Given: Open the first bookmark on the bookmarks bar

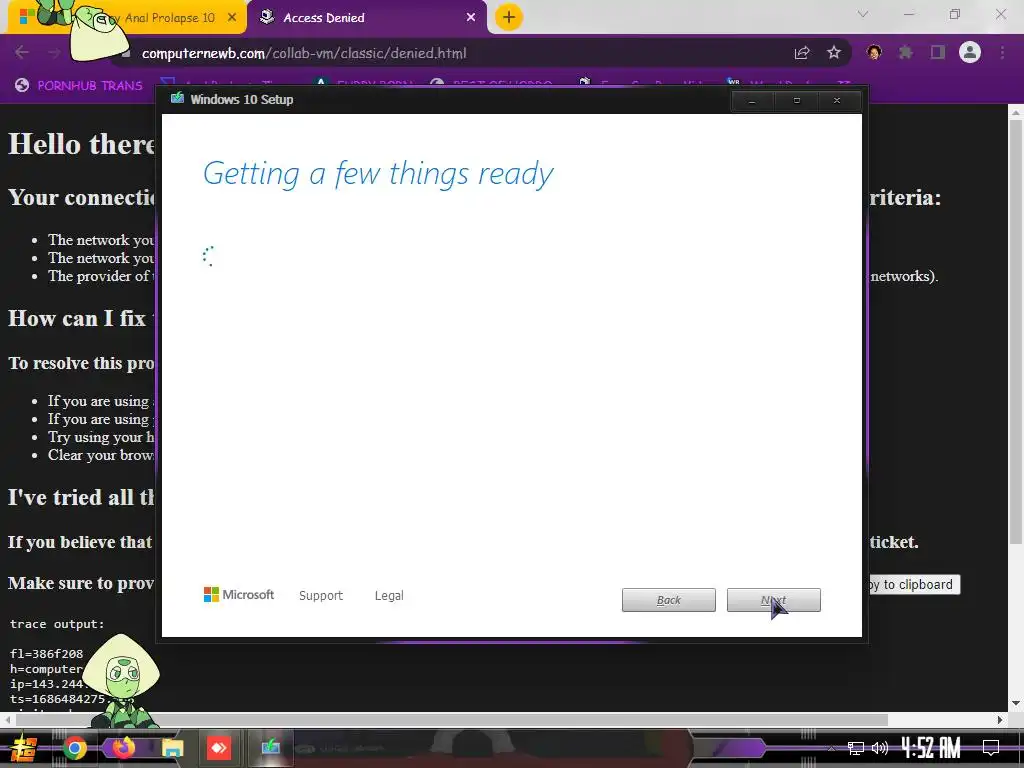Looking at the screenshot, I should [79, 85].
